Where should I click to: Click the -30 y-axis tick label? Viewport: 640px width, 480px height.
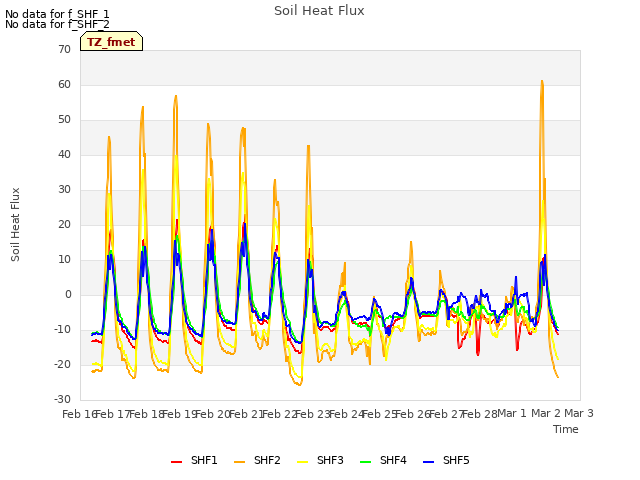(x=62, y=400)
